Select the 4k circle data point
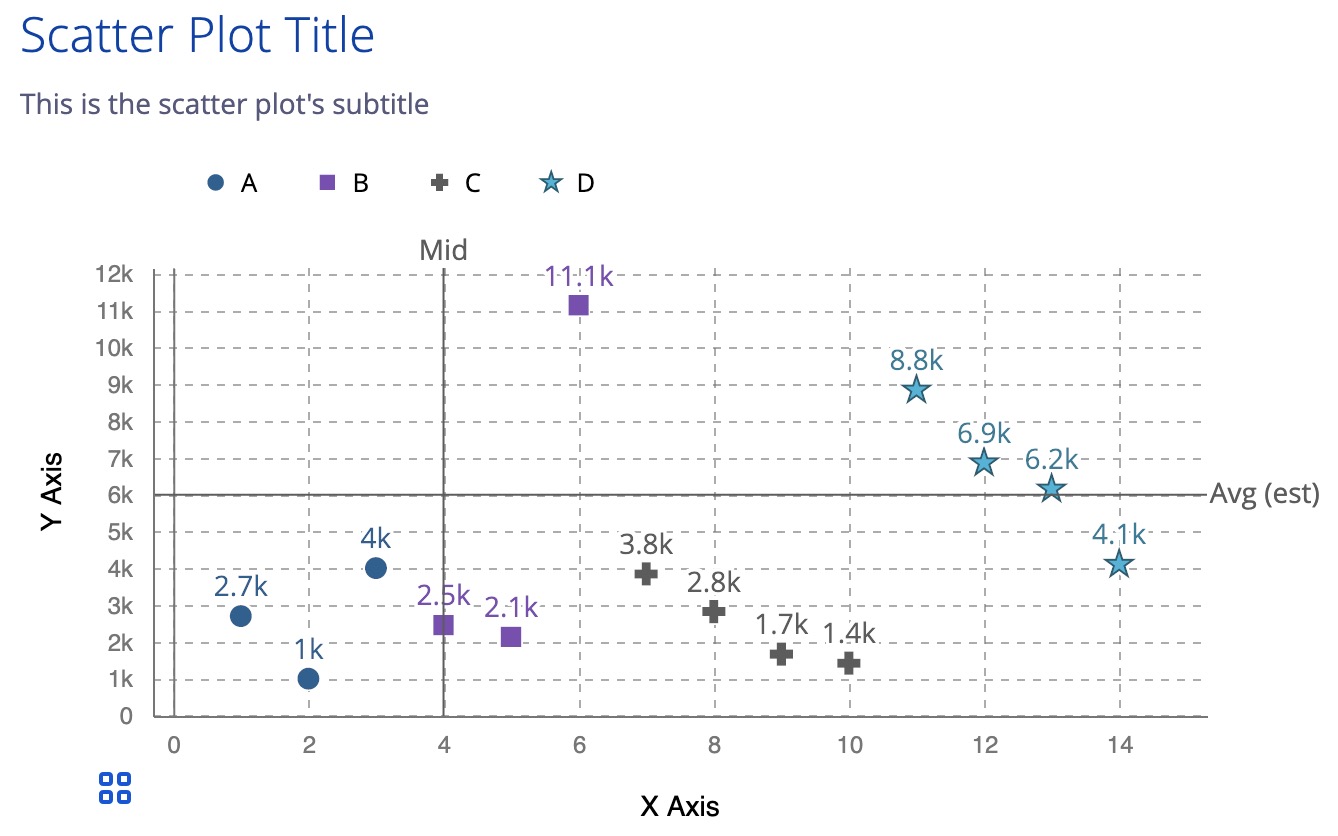 pos(376,568)
